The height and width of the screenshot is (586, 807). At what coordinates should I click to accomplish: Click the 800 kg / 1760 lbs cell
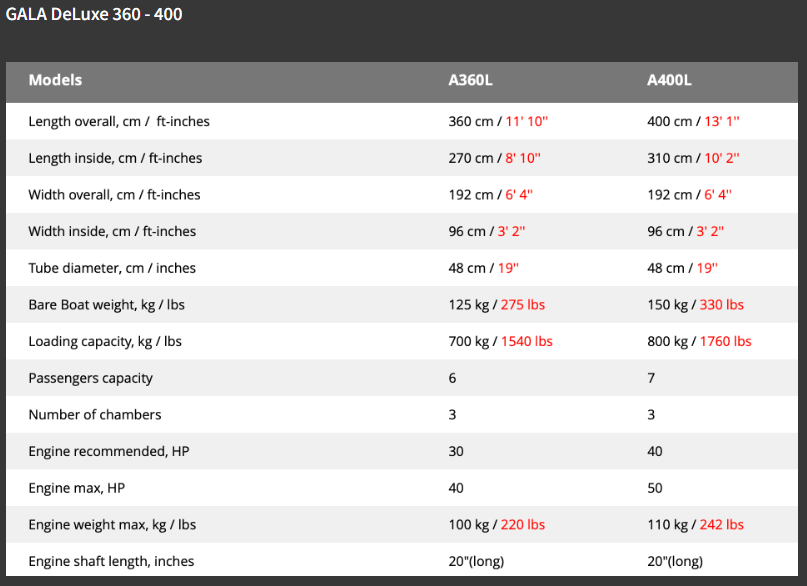click(x=699, y=341)
